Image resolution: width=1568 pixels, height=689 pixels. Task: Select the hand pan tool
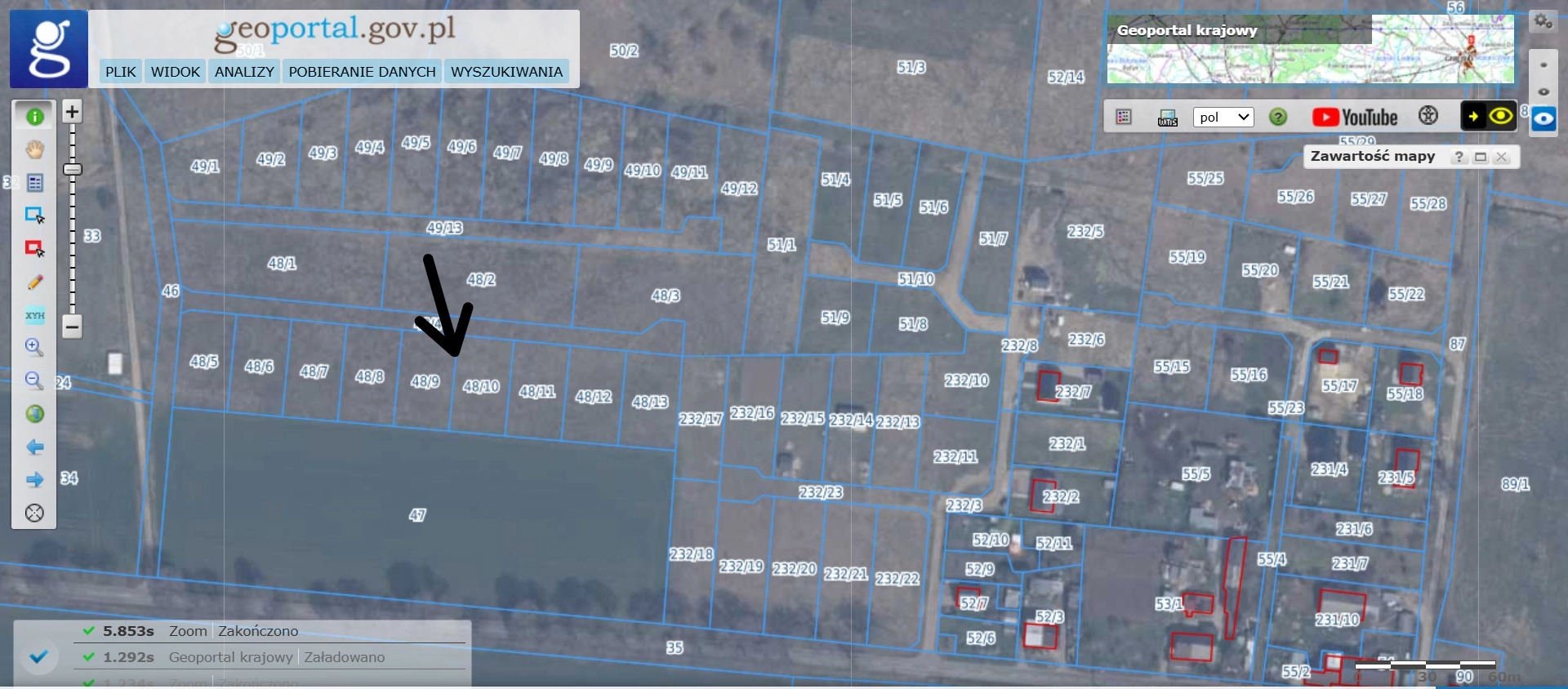coord(34,149)
